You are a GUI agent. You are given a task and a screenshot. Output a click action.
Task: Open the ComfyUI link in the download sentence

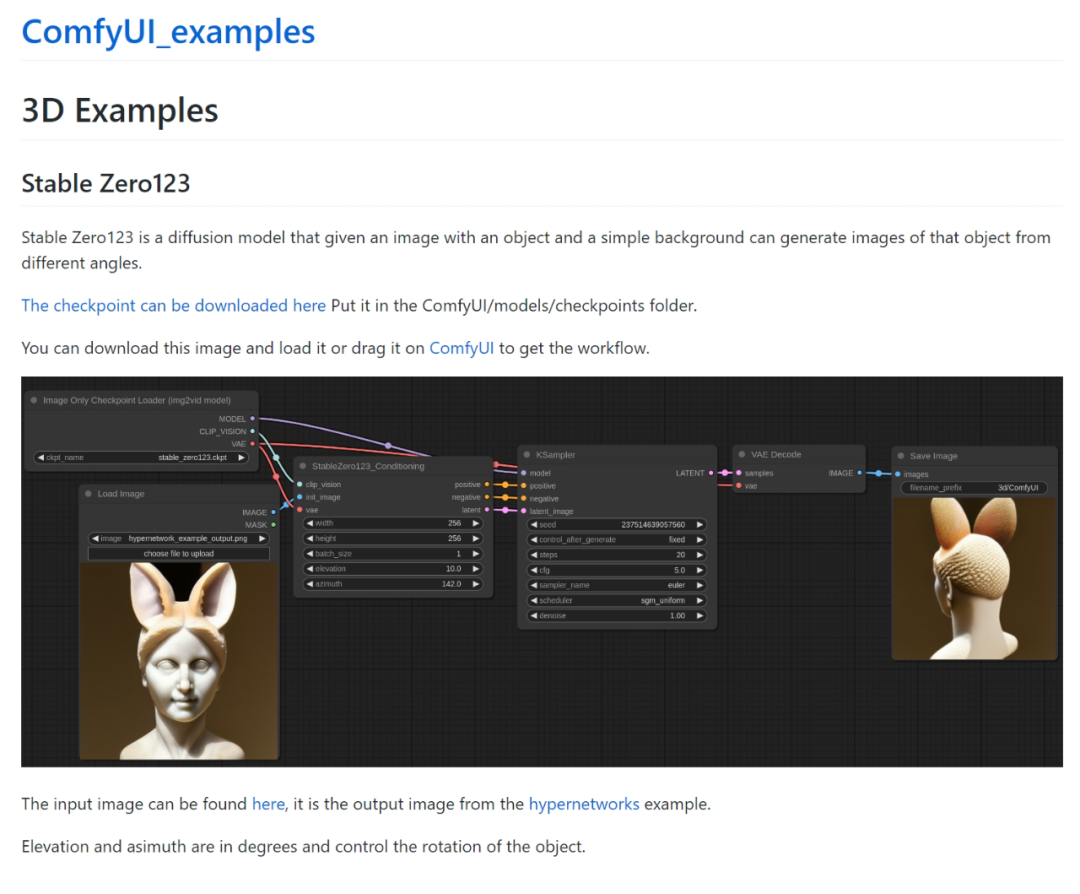coord(461,349)
